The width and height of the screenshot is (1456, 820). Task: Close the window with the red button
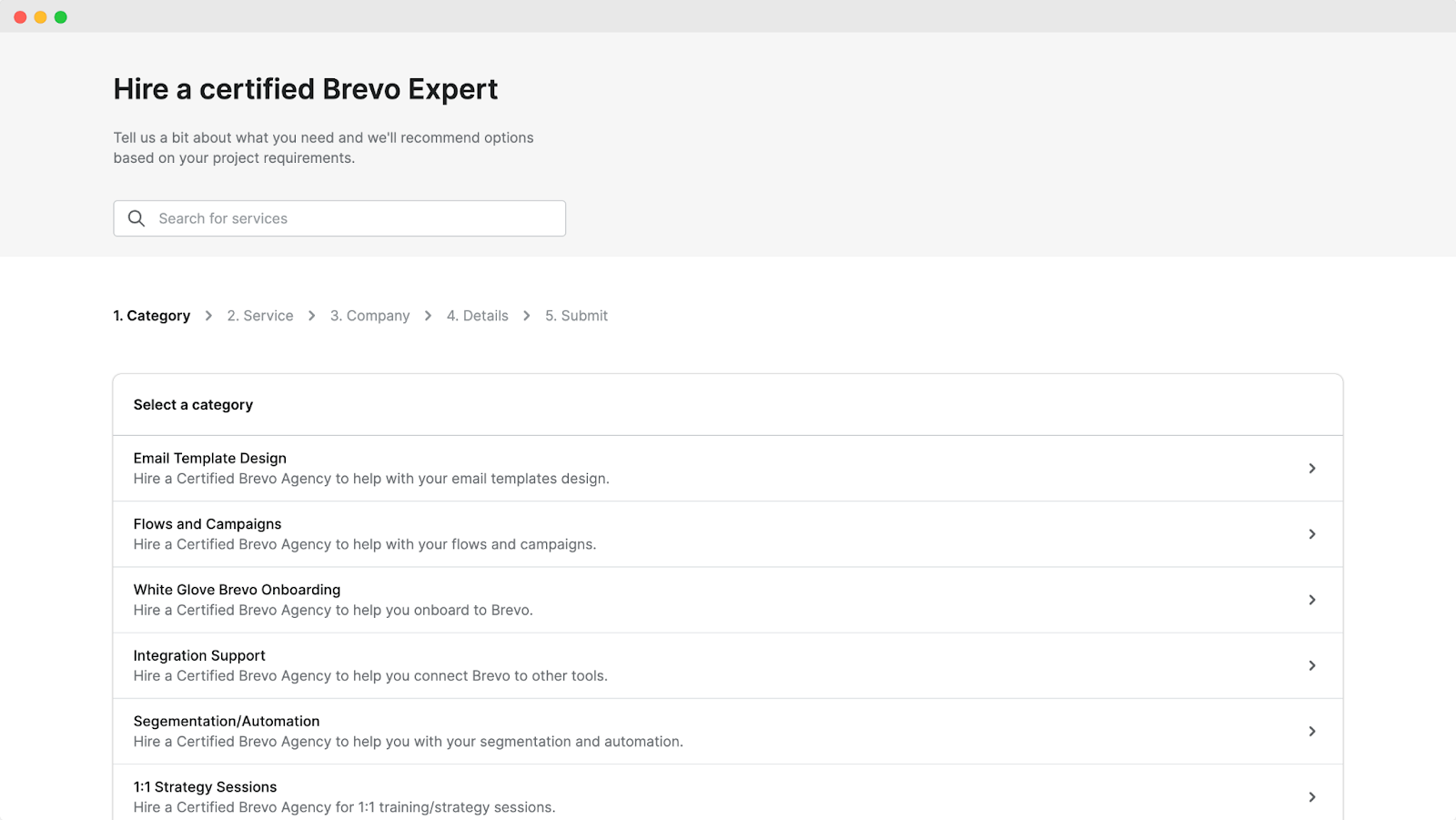click(20, 17)
